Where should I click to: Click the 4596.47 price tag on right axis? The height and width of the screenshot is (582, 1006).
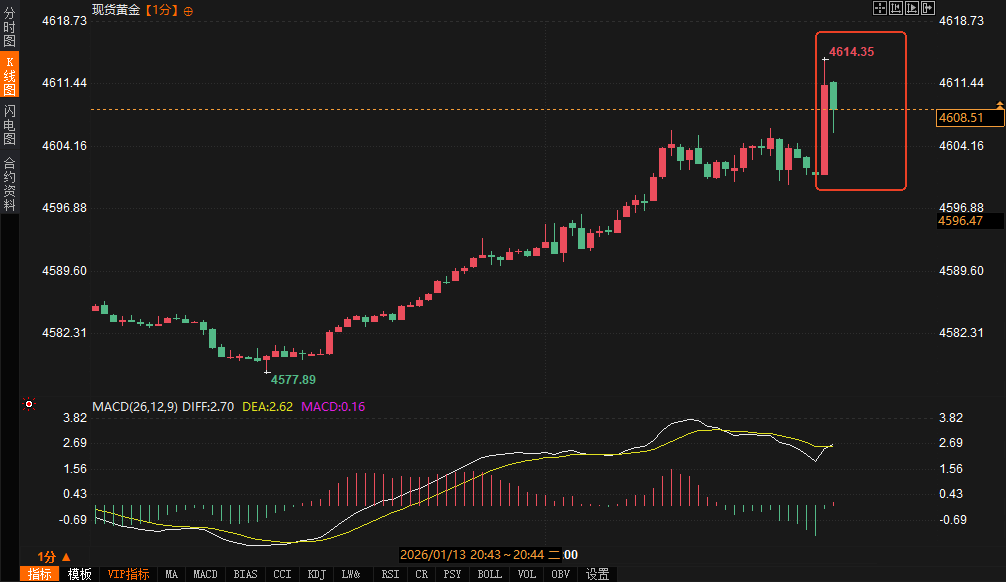969,221
